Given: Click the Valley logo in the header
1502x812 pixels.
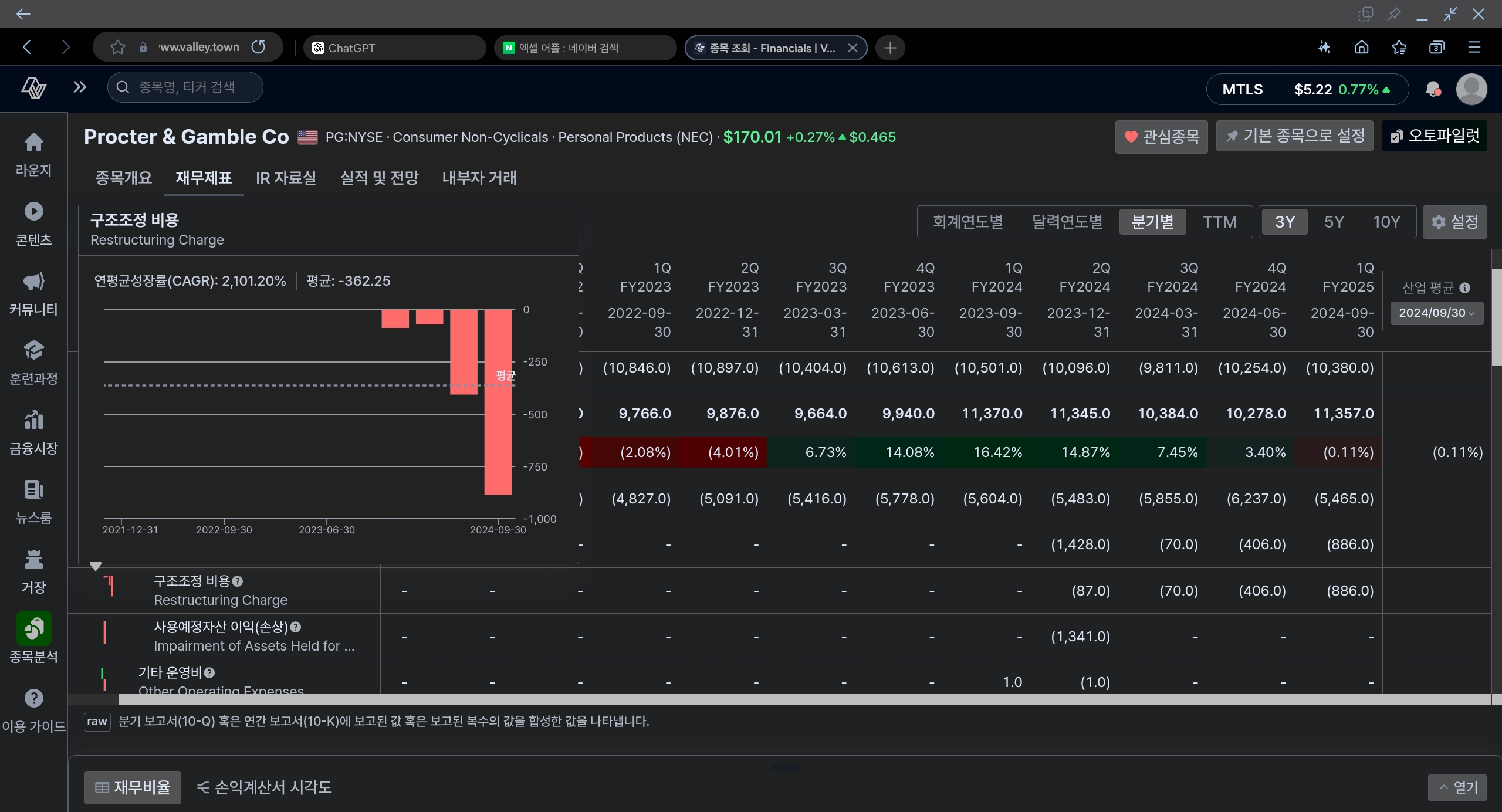Looking at the screenshot, I should 33,88.
